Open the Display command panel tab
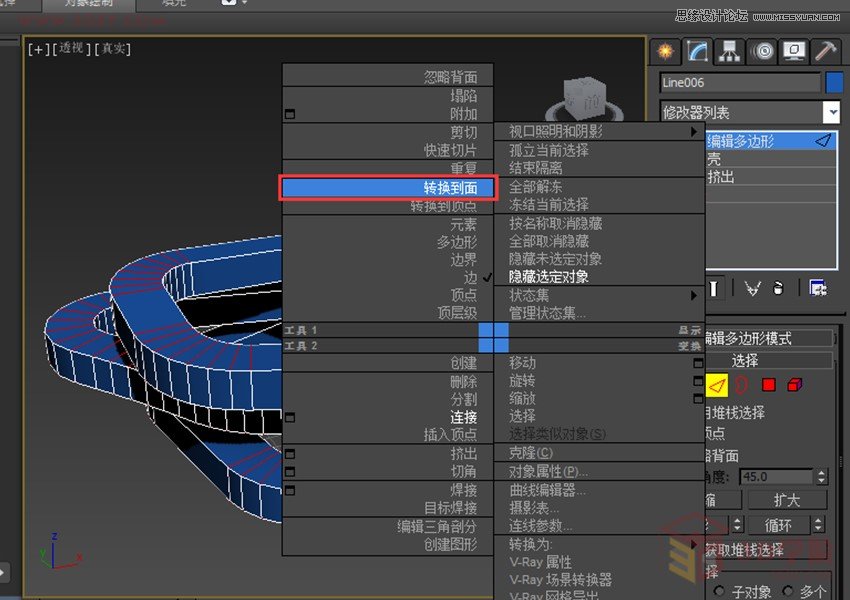850x600 pixels. click(794, 51)
